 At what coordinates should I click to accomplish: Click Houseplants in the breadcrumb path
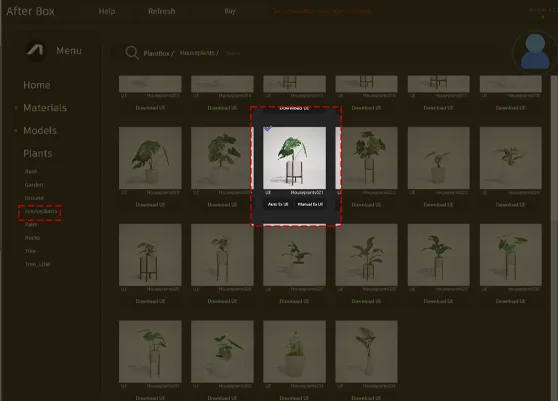pos(197,53)
